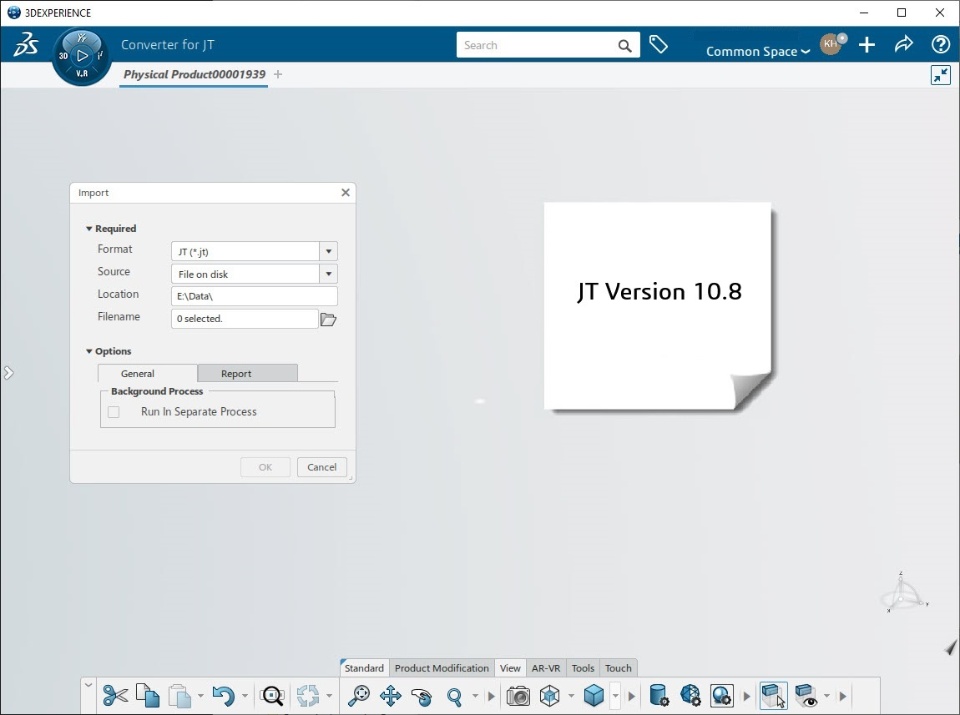Click the globe with gear settings icon
960x715 pixels.
point(722,695)
